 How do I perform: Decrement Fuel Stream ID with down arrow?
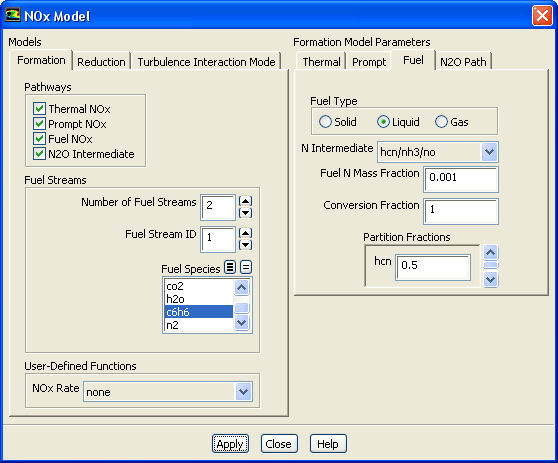[x=246, y=245]
